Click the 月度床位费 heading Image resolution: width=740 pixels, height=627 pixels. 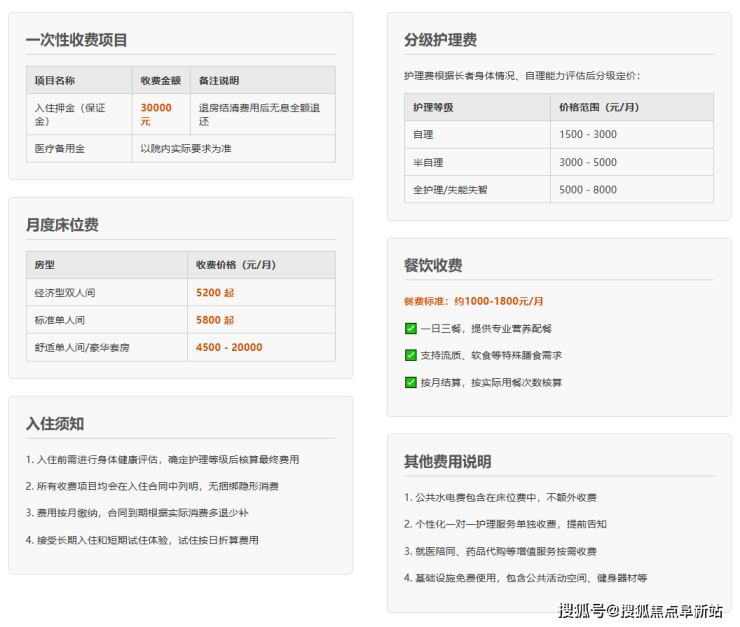click(x=62, y=225)
